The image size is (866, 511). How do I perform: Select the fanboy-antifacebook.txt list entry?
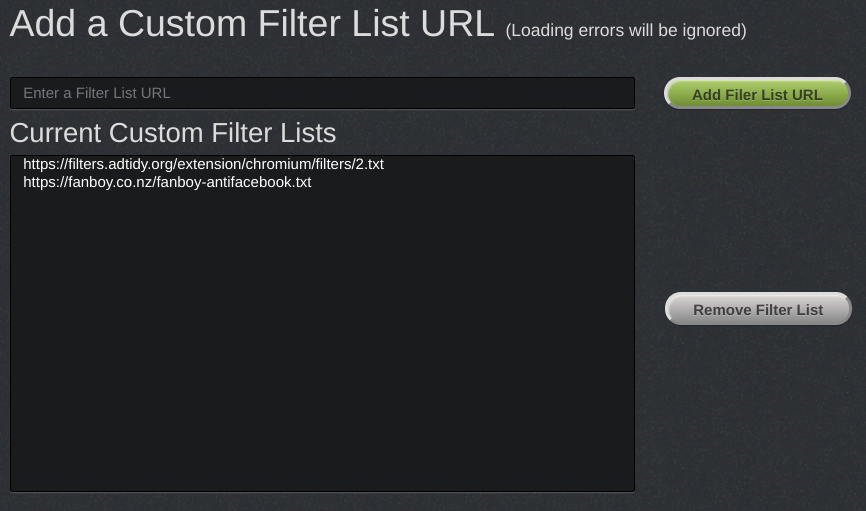322,182
